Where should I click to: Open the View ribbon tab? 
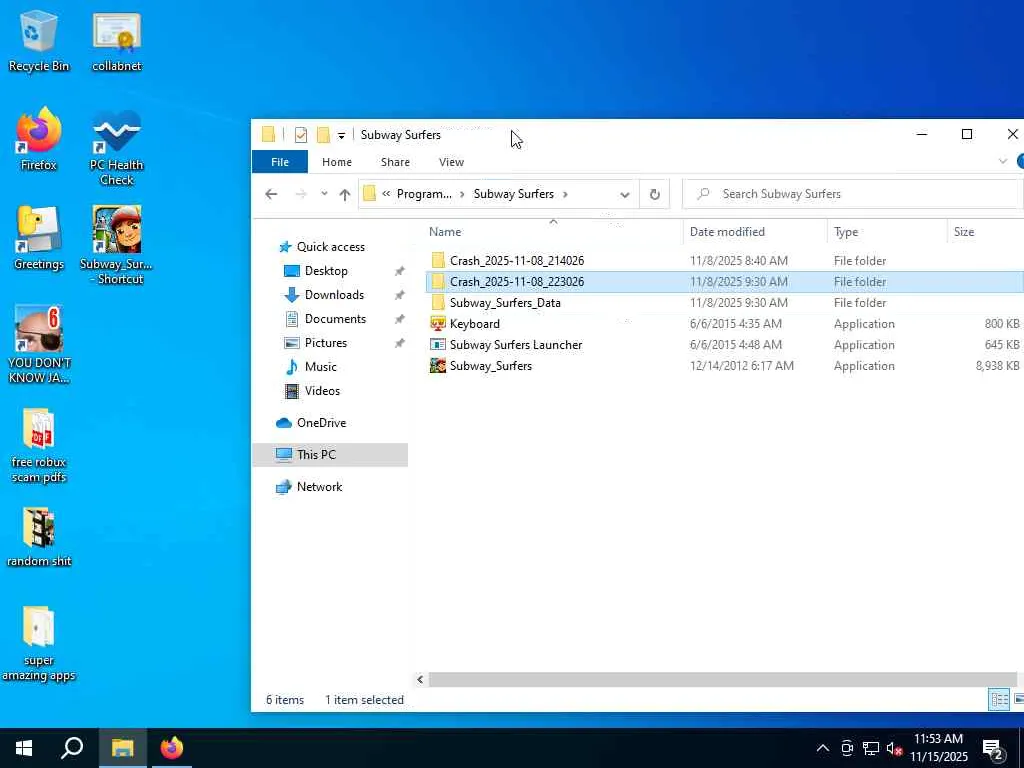(x=451, y=162)
